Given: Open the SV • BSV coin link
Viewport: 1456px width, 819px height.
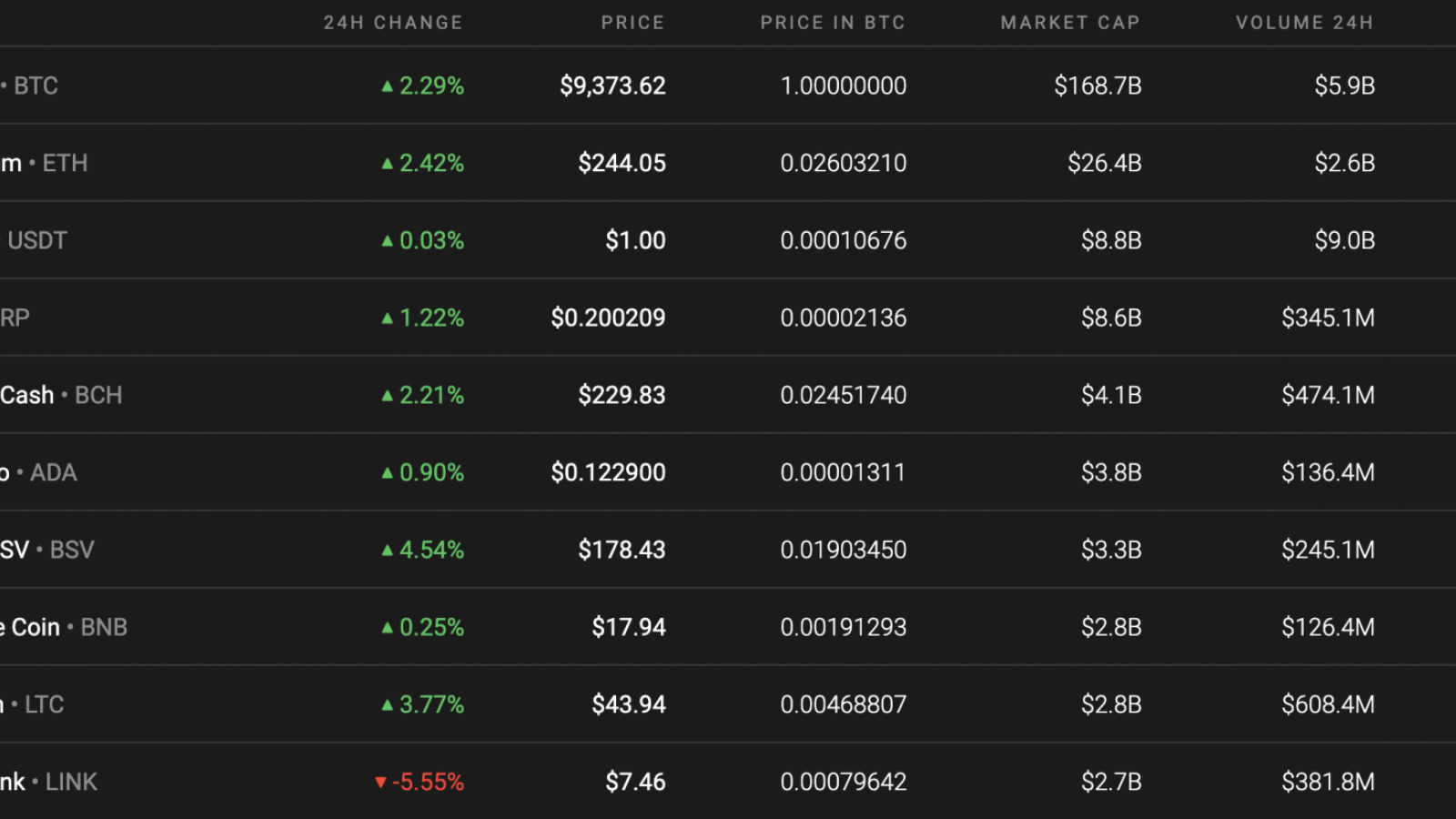Looking at the screenshot, I should pyautogui.click(x=47, y=550).
